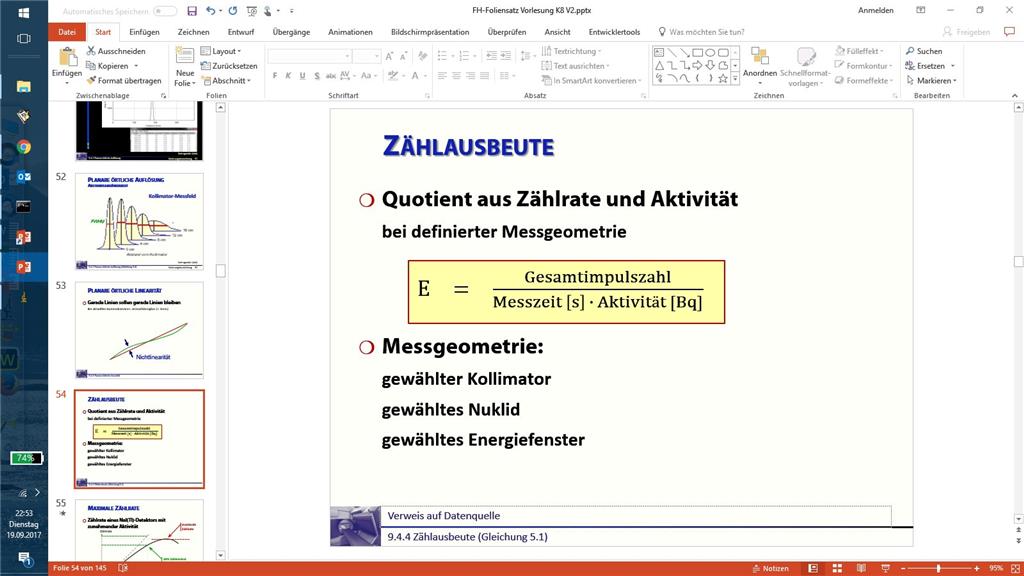Open the font size combo box

(366, 56)
